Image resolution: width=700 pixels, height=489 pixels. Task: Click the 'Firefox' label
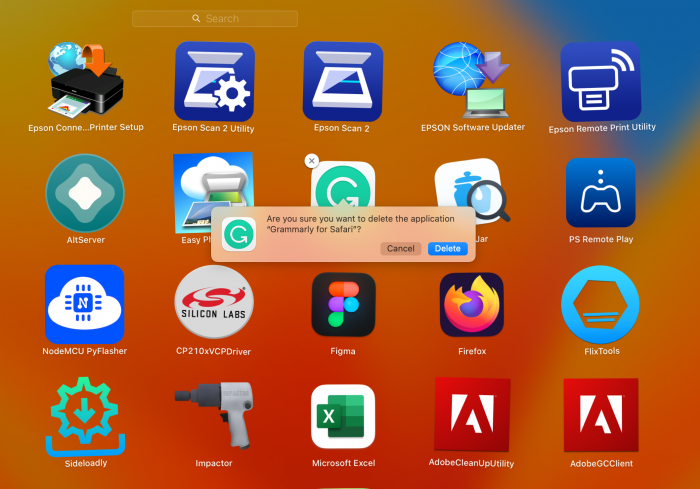click(472, 351)
